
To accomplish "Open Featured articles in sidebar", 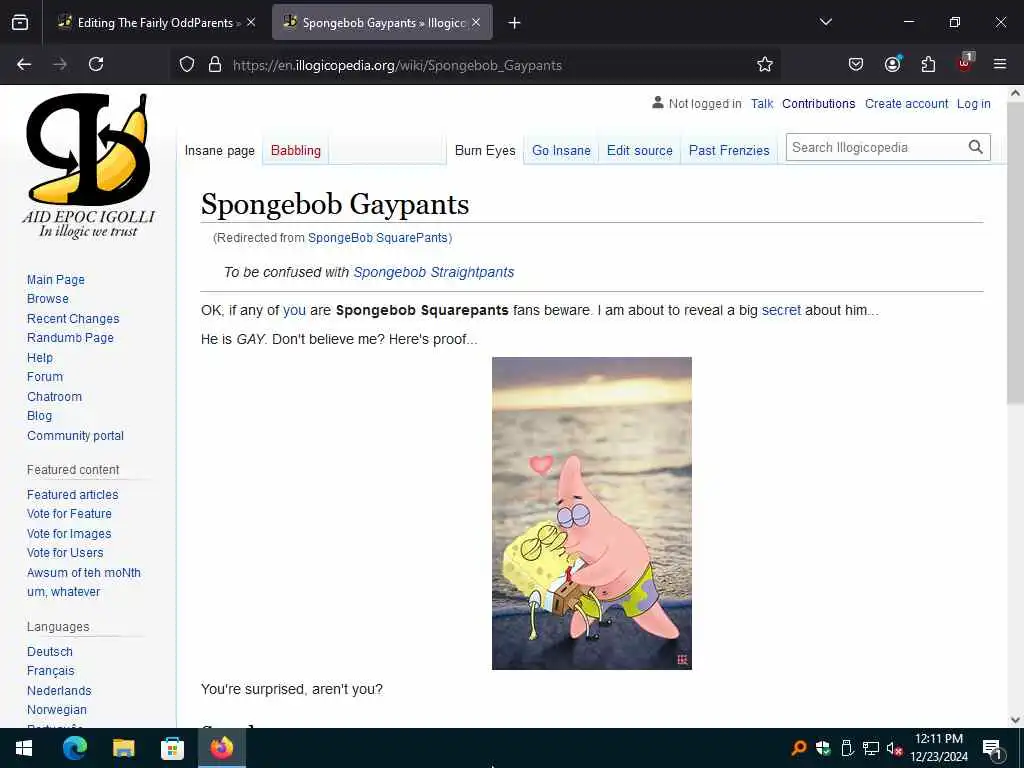I will point(72,494).
